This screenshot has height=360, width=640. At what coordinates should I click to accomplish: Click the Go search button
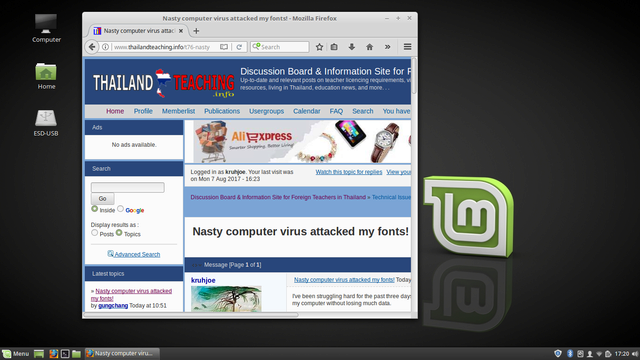point(102,198)
